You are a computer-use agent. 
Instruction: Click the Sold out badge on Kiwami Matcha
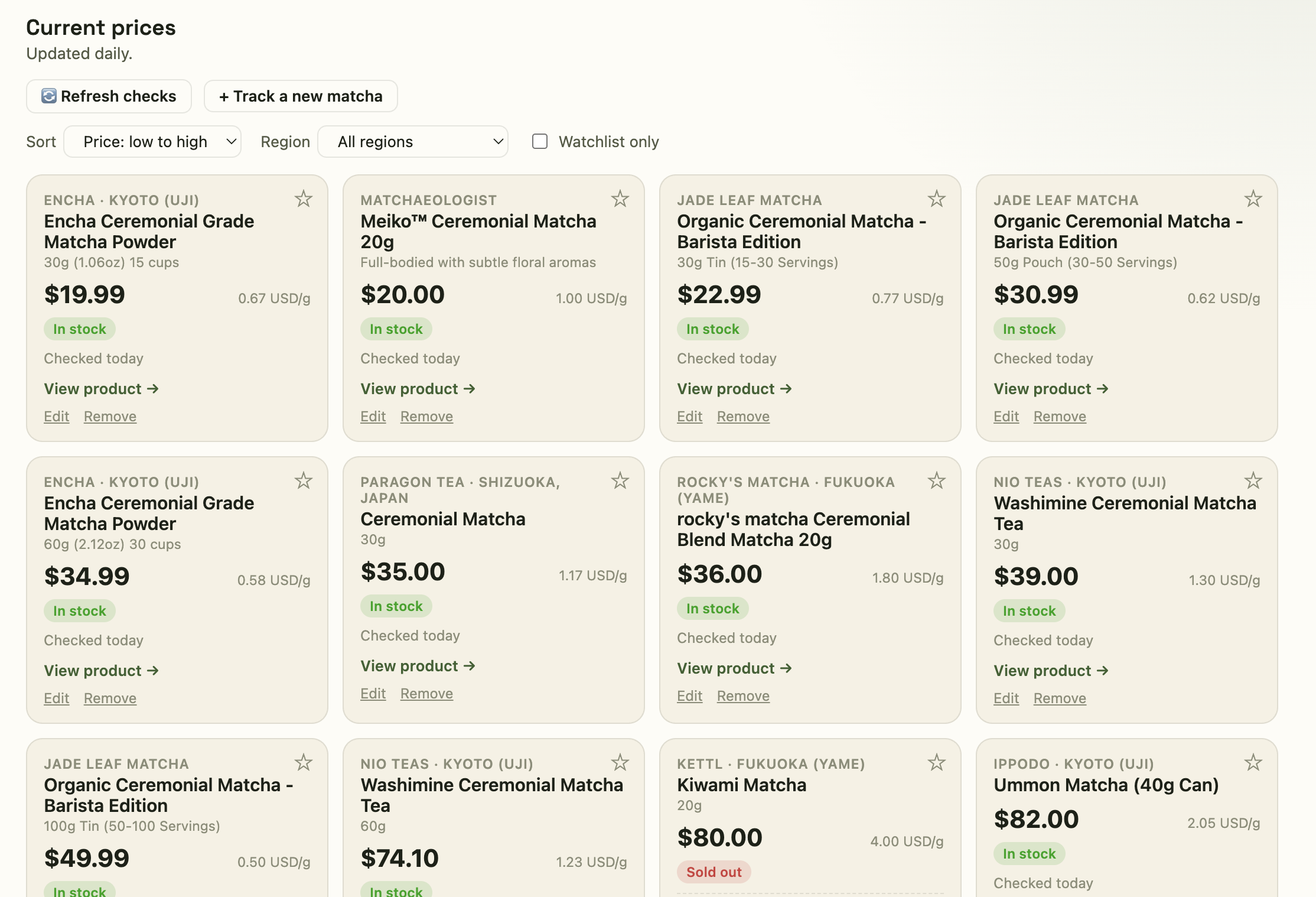[714, 872]
